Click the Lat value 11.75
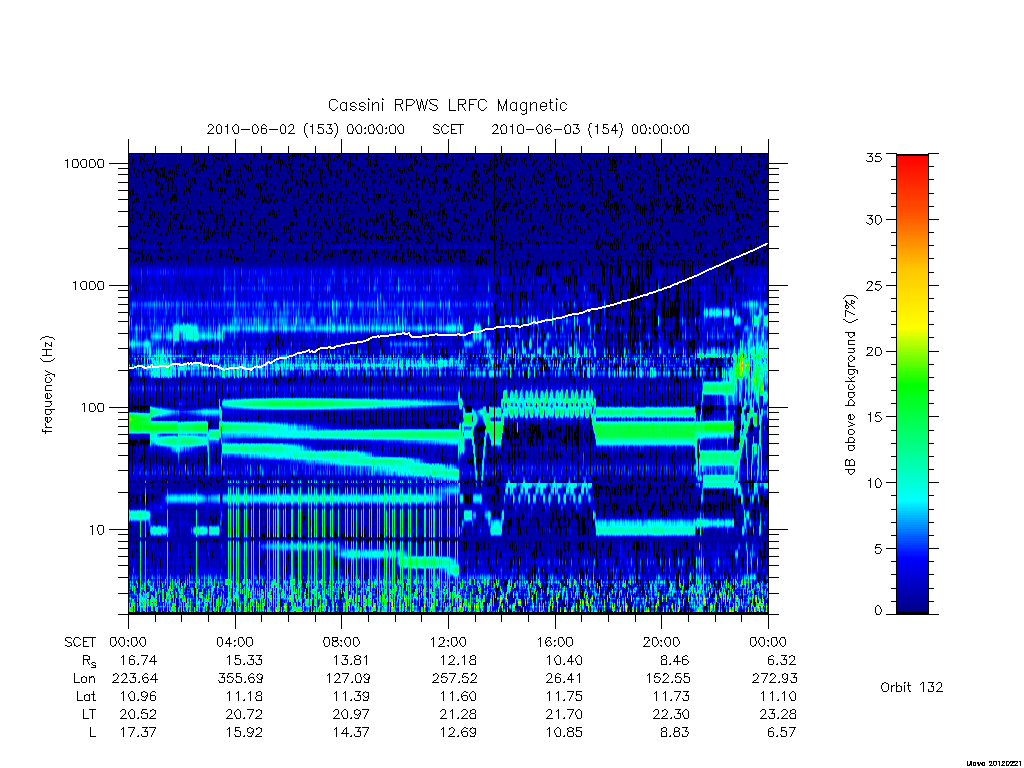Image resolution: width=1024 pixels, height=768 pixels. (566, 696)
